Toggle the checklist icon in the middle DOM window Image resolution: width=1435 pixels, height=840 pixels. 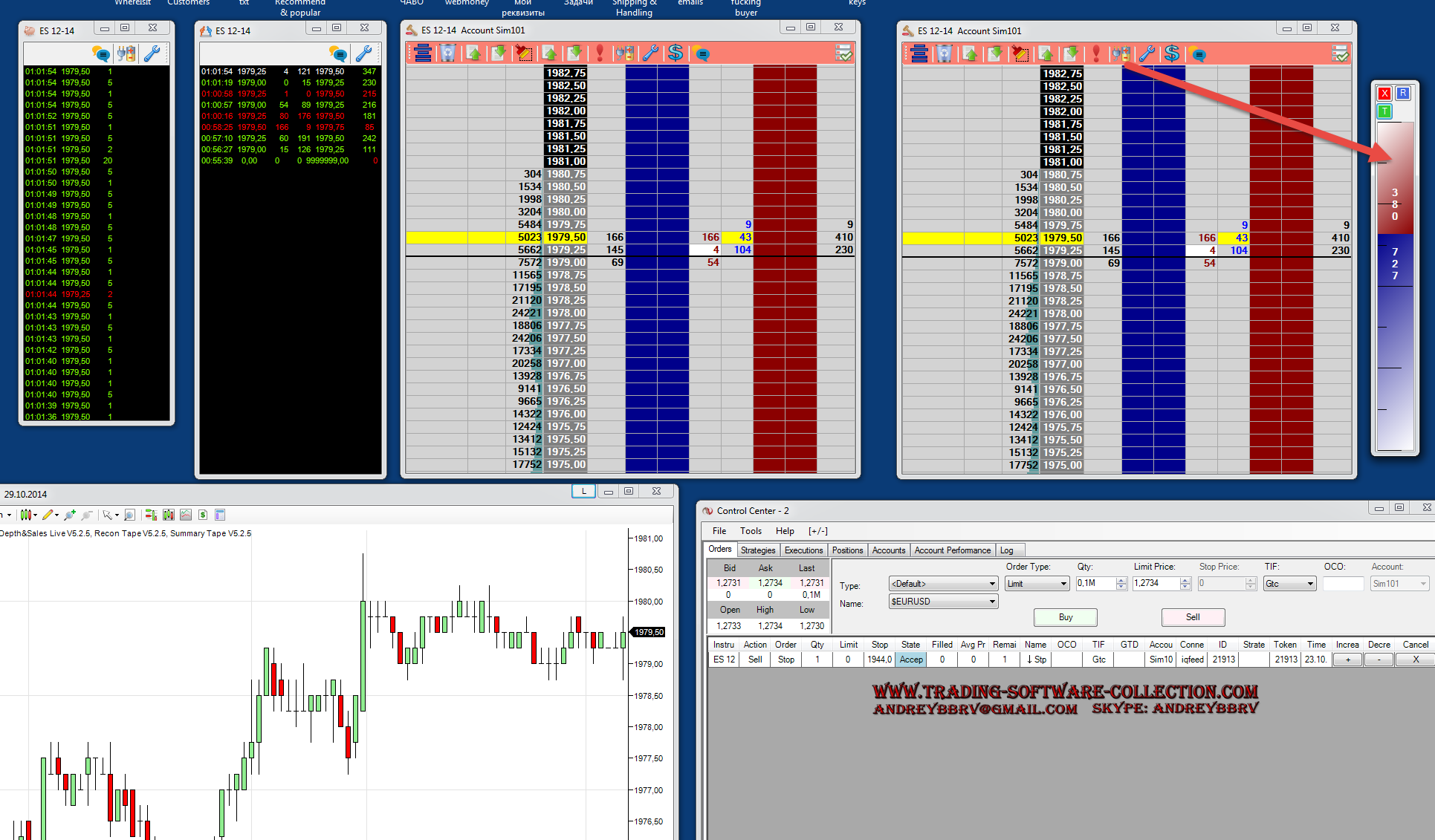pyautogui.click(x=843, y=53)
